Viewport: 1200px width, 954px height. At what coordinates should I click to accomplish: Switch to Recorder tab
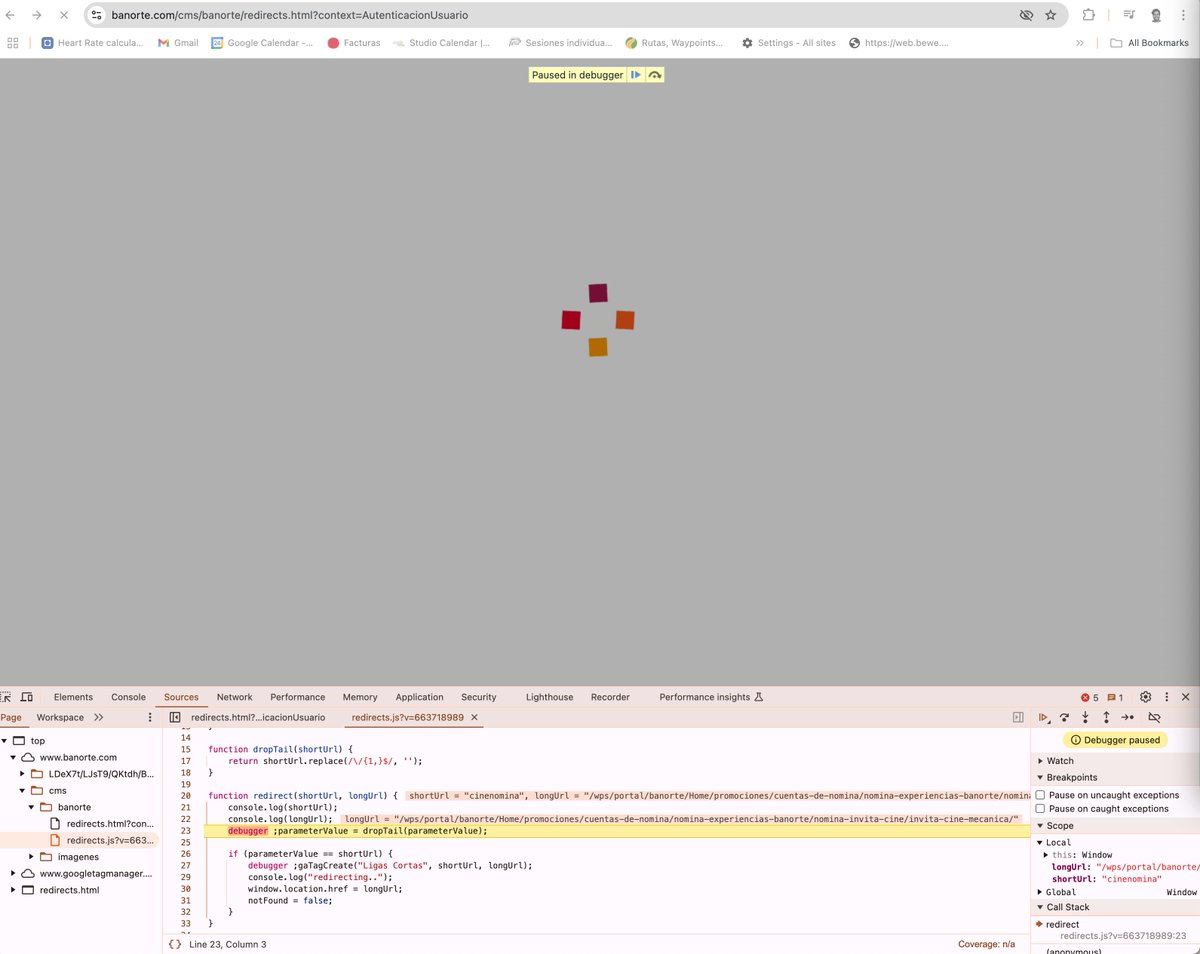[610, 697]
